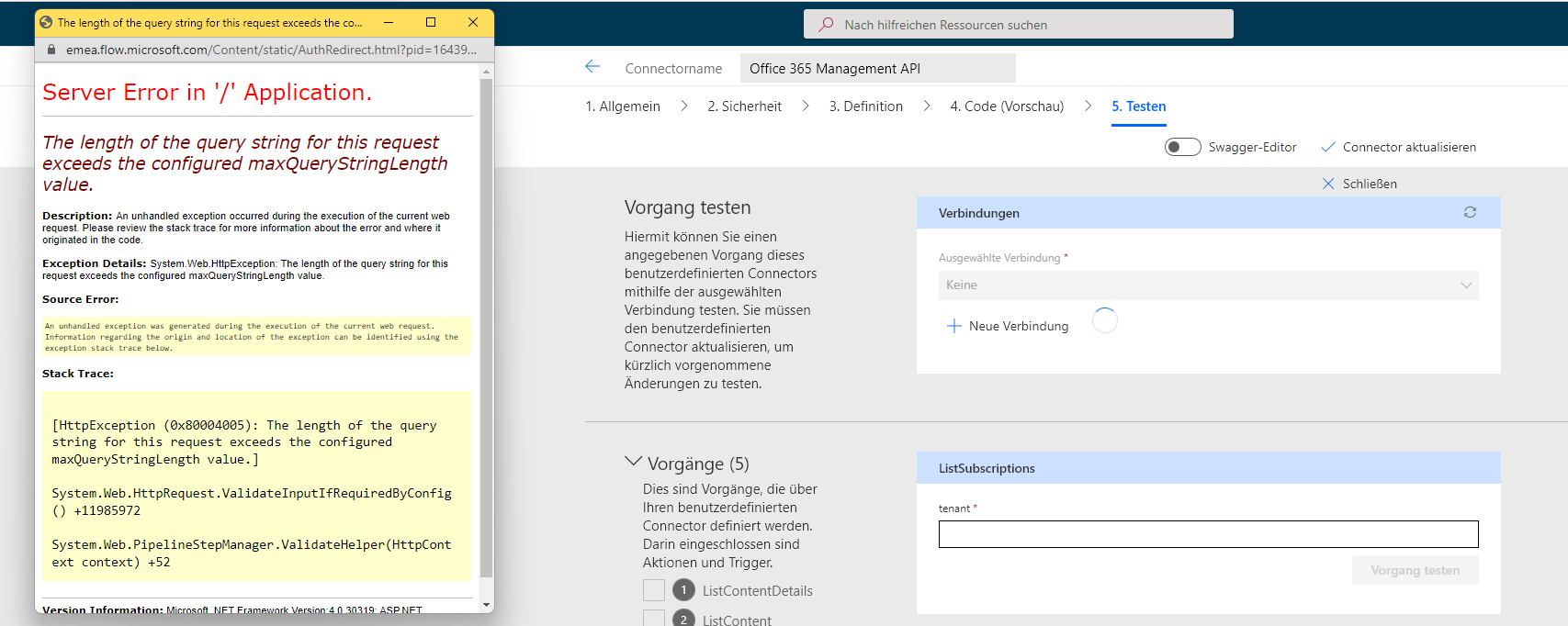Click the X icon next to Schließen
Image resolution: width=1568 pixels, height=626 pixels.
pyautogui.click(x=1328, y=184)
